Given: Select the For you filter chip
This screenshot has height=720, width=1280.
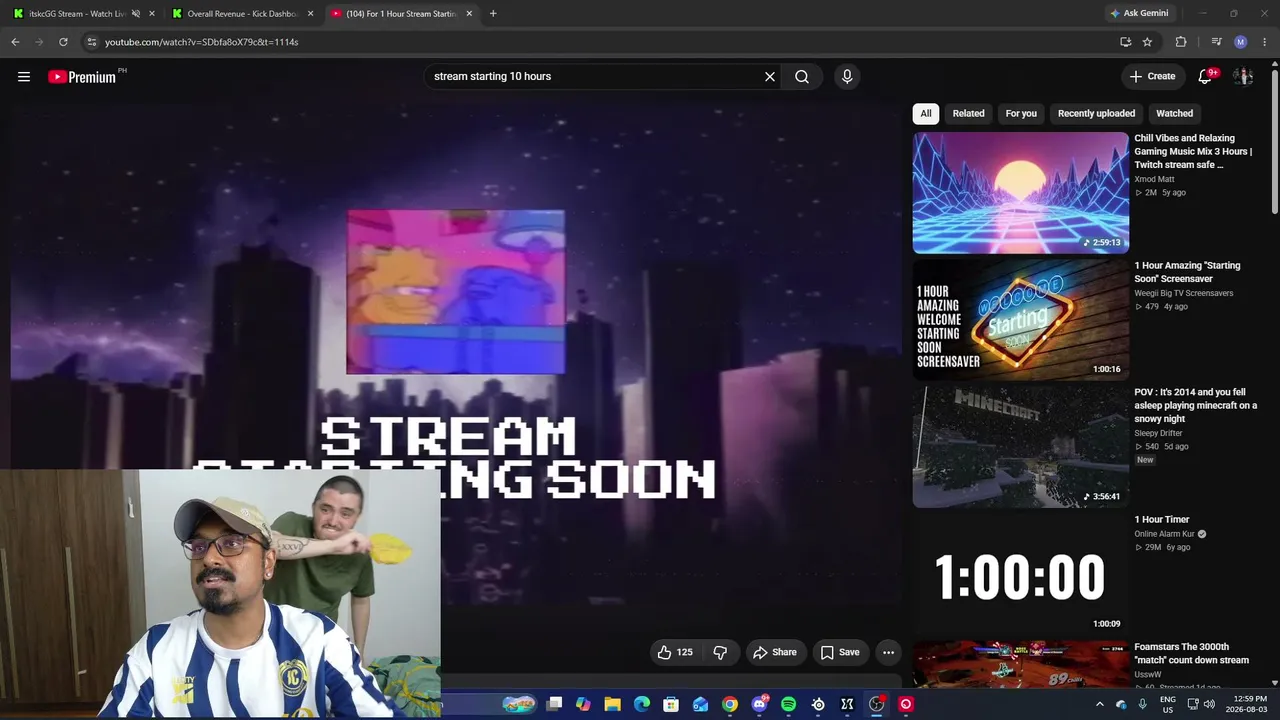Looking at the screenshot, I should (1021, 113).
